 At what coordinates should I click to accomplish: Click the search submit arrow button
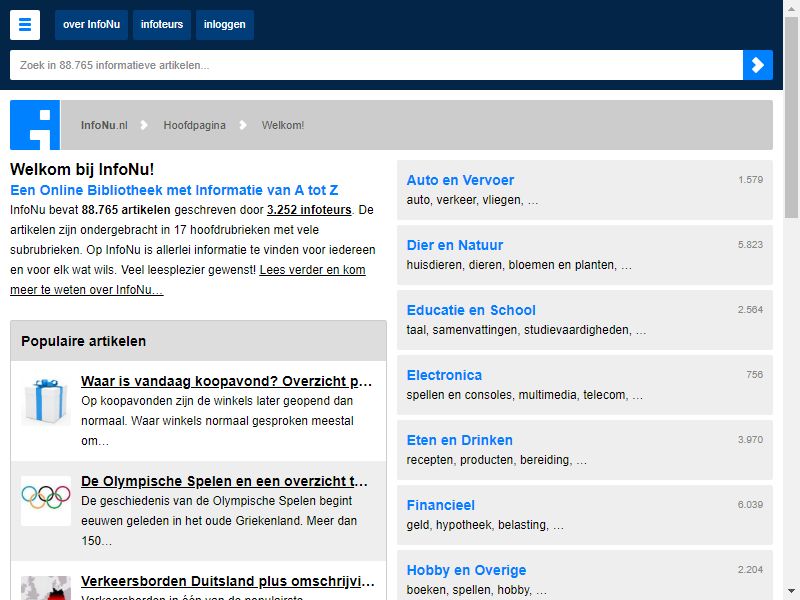(x=758, y=65)
